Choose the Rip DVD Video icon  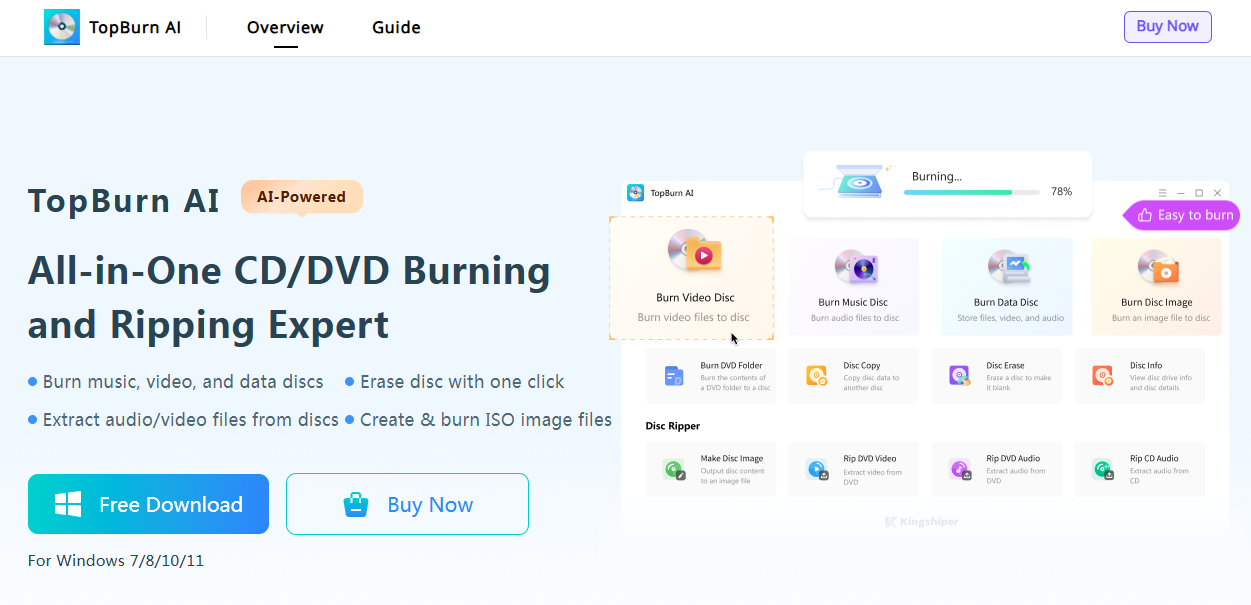(x=816, y=469)
